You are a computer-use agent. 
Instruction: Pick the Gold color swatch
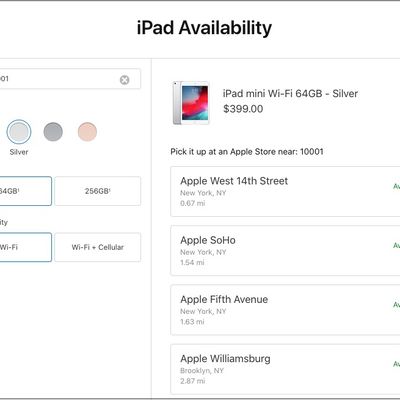point(87,132)
